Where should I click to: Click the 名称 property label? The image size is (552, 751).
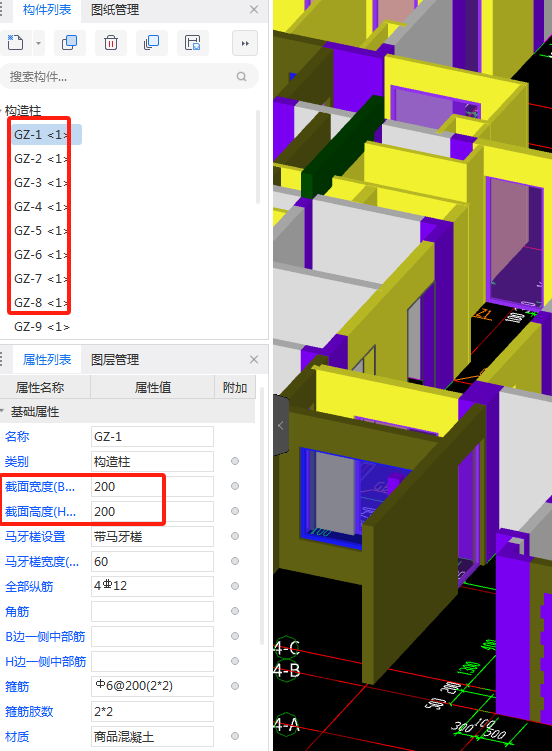17,436
